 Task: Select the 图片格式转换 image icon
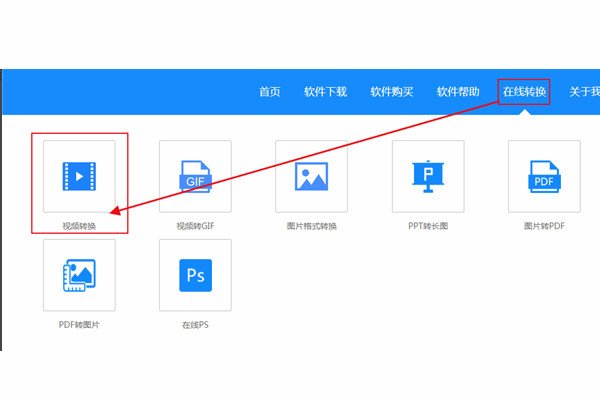coord(311,176)
